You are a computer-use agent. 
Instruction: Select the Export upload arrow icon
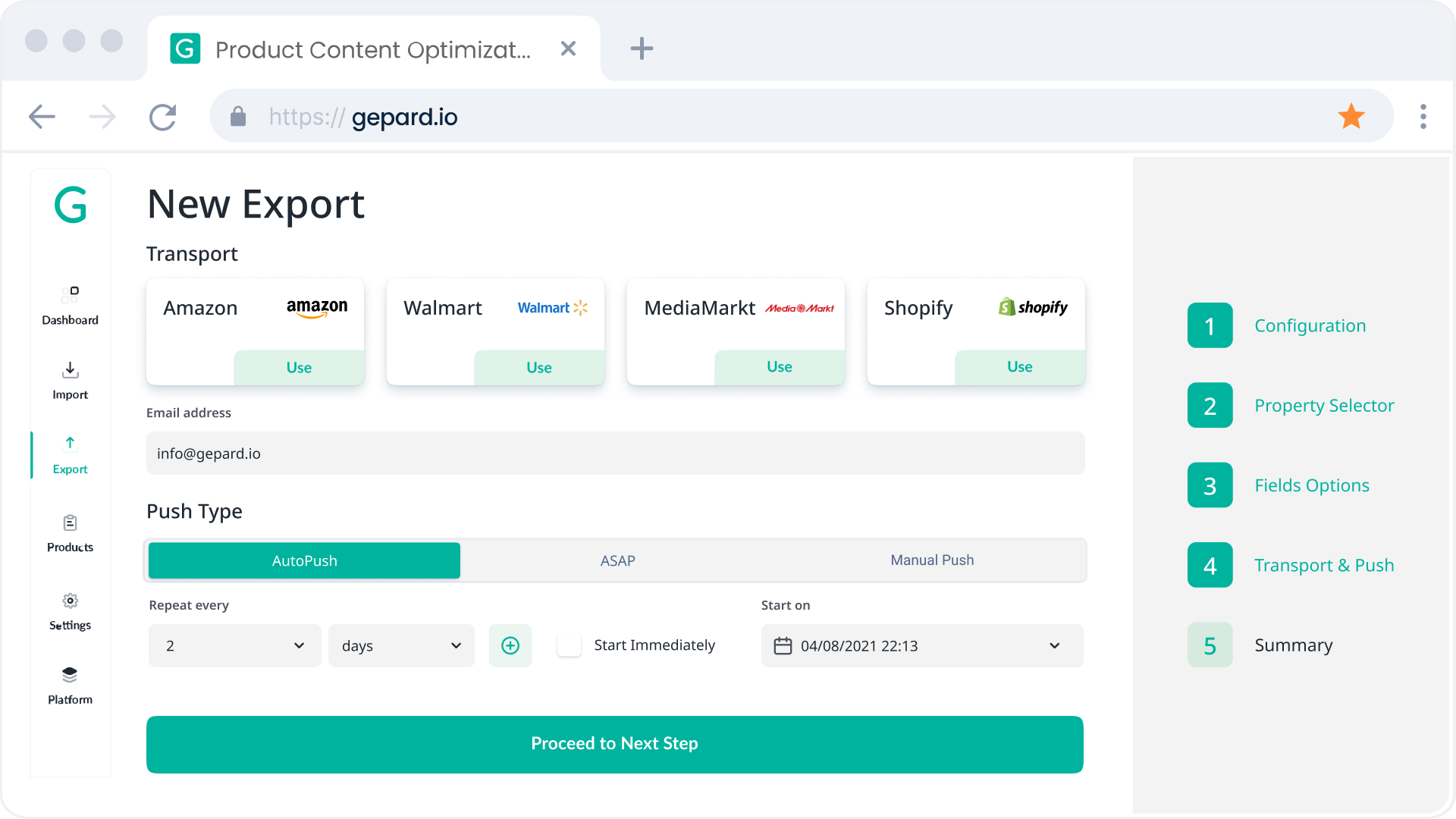(70, 444)
